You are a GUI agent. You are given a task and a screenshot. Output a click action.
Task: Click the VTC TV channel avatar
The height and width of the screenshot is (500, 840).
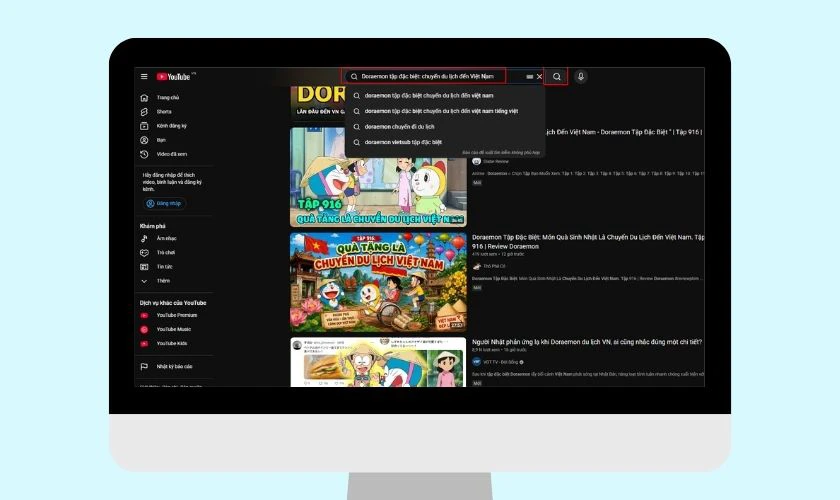pyautogui.click(x=476, y=362)
